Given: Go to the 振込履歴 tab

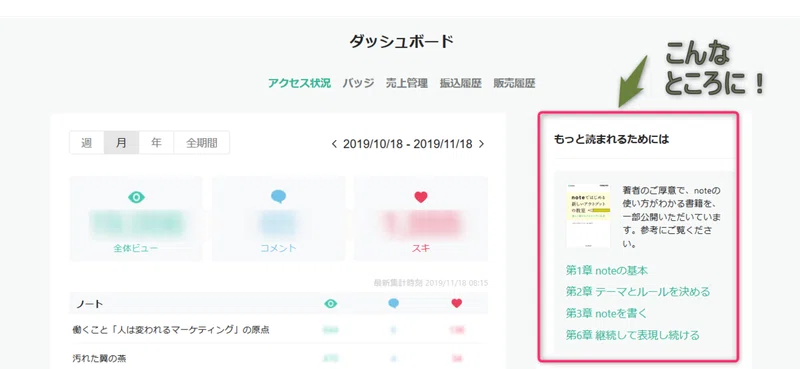Looking at the screenshot, I should [x=461, y=83].
